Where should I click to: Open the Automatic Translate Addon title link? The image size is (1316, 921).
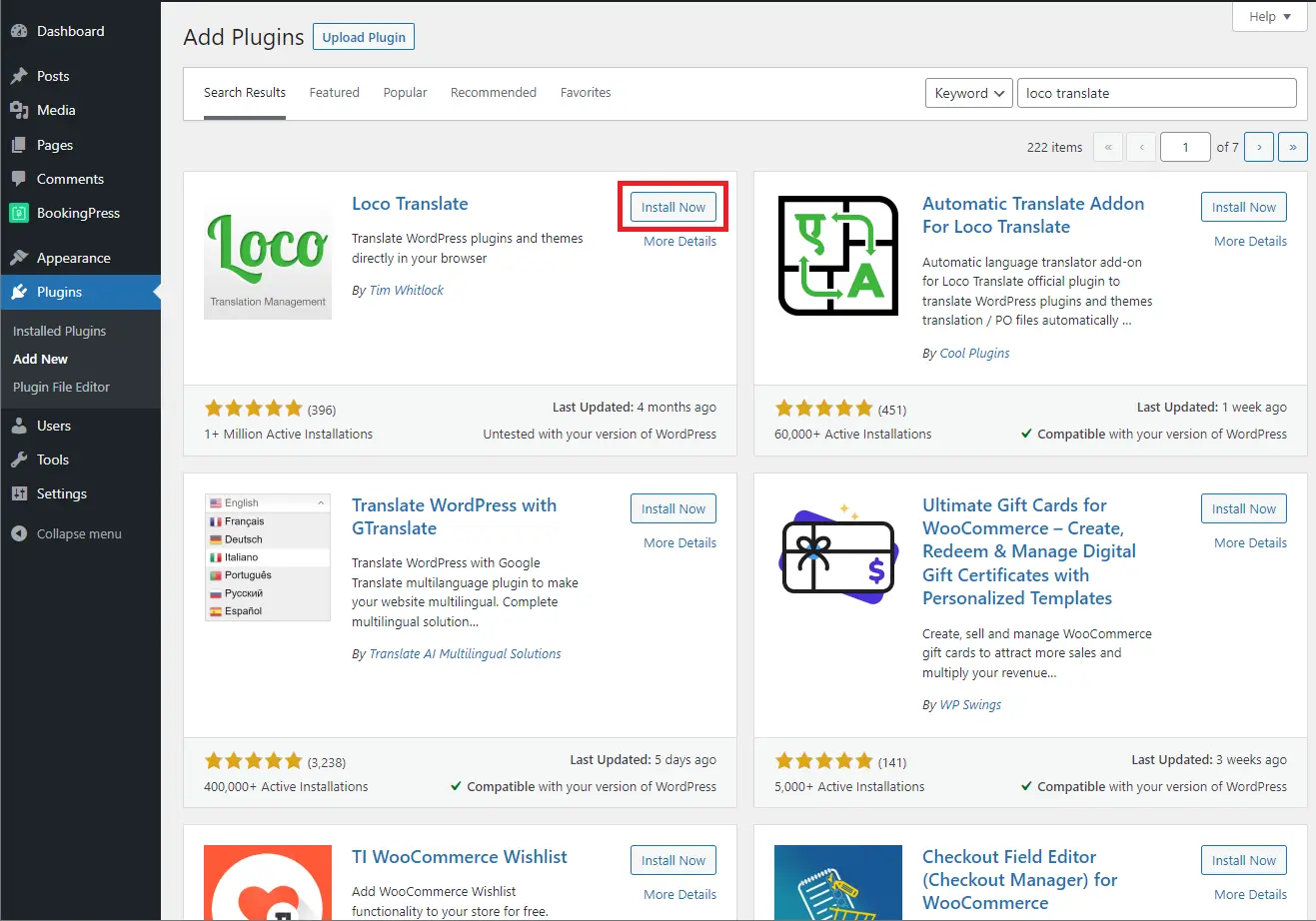click(1033, 215)
